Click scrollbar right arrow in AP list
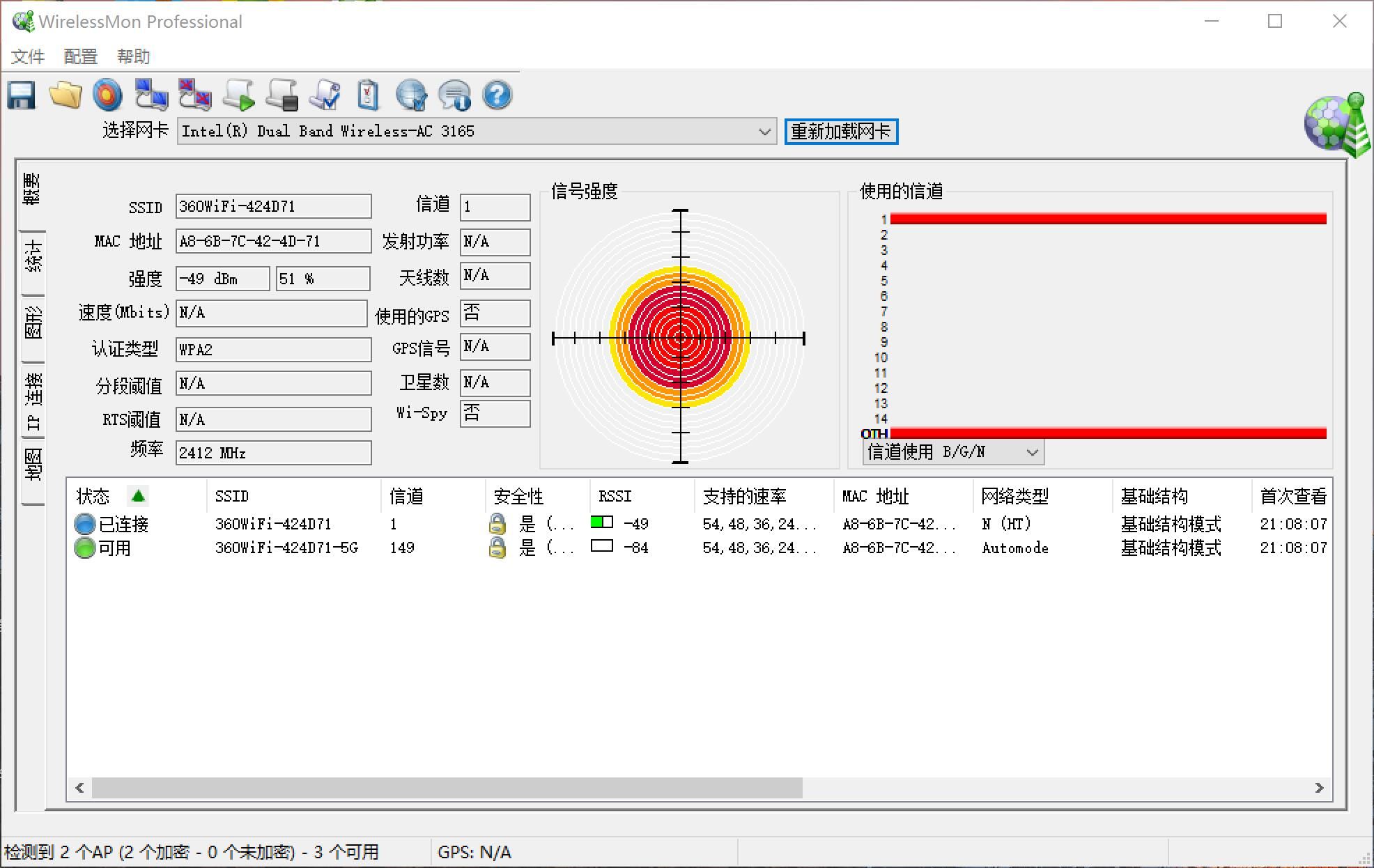This screenshot has height=868, width=1374. pos(1319,788)
